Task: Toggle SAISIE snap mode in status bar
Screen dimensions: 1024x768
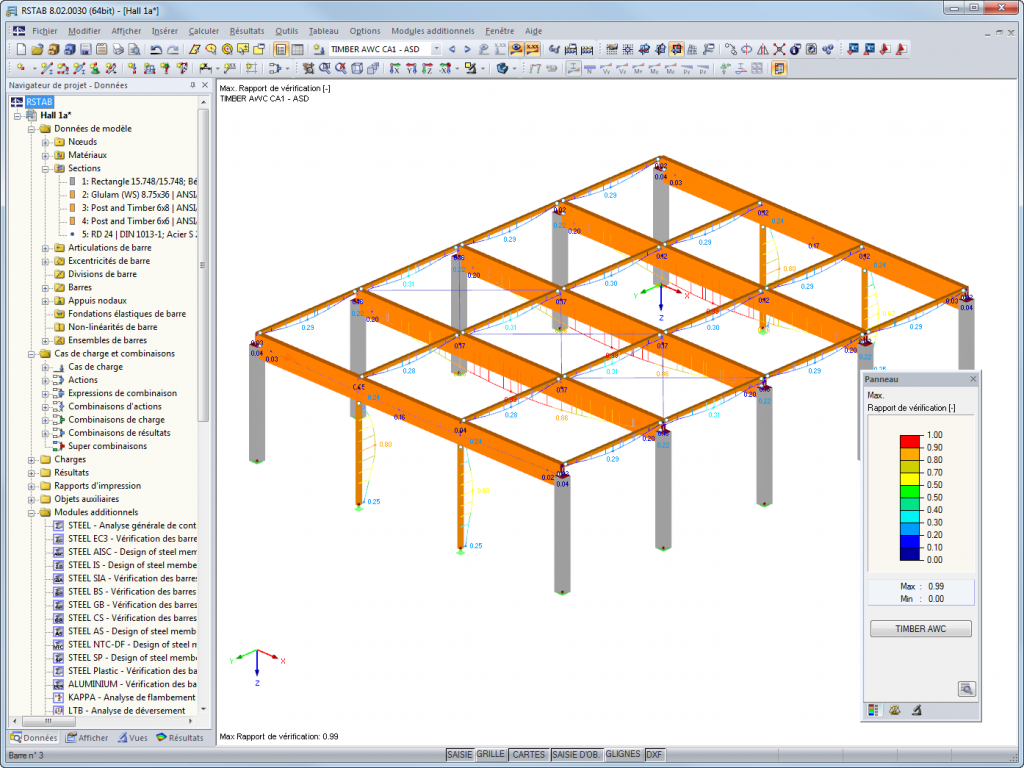Action: point(459,754)
